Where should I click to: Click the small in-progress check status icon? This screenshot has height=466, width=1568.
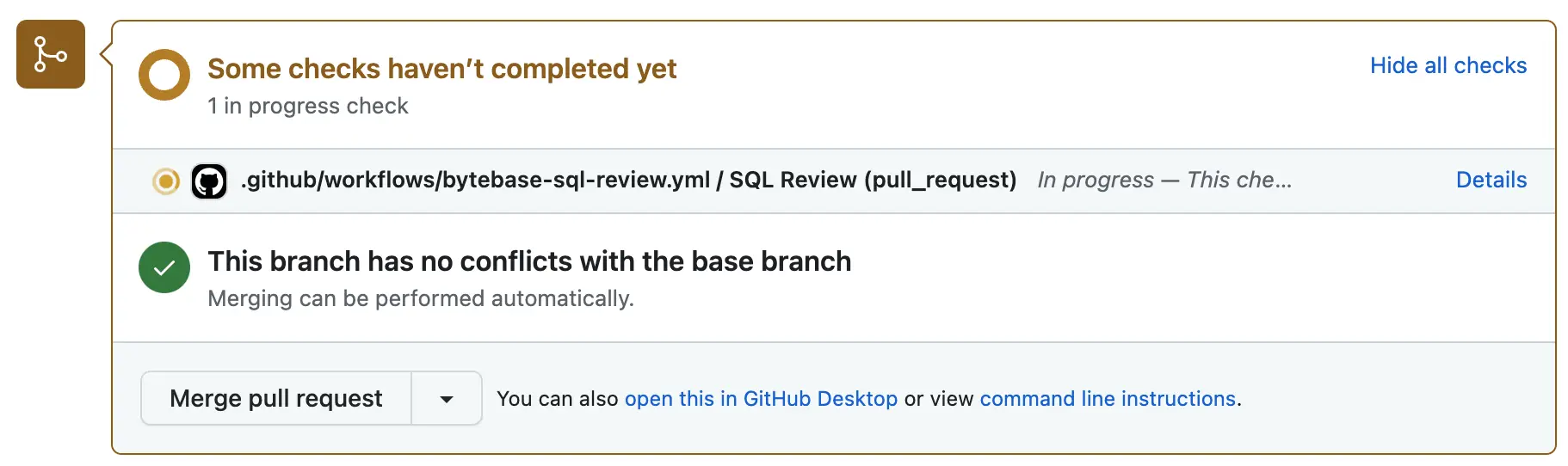click(x=165, y=181)
